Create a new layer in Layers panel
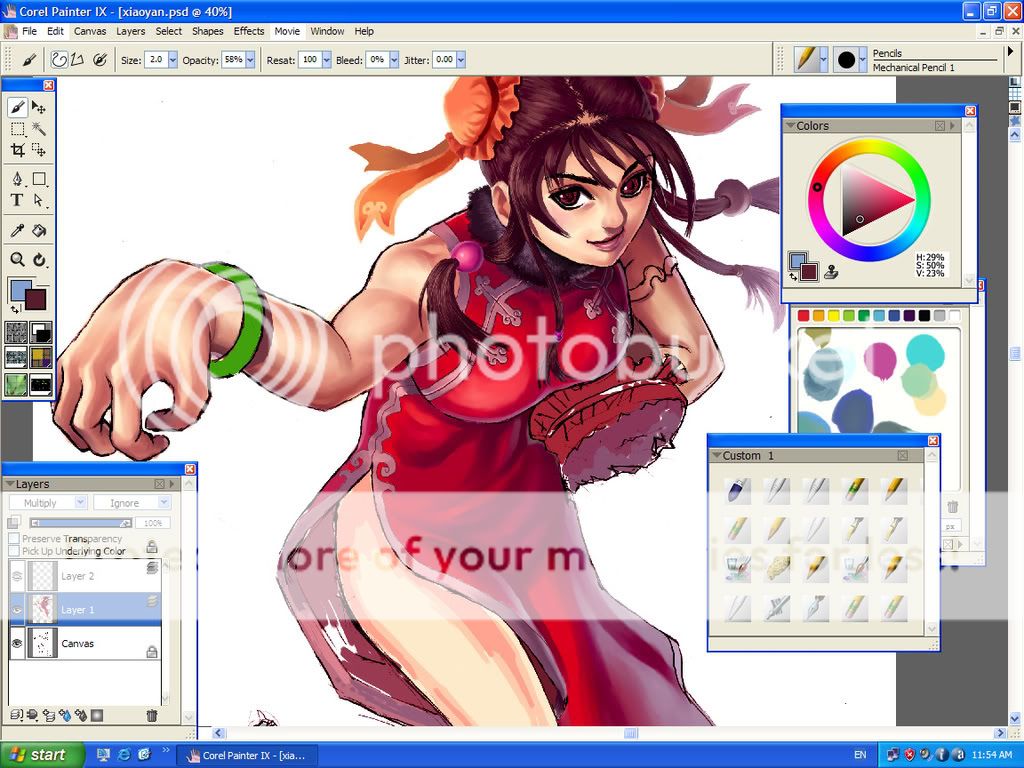1024x768 pixels. click(49, 715)
